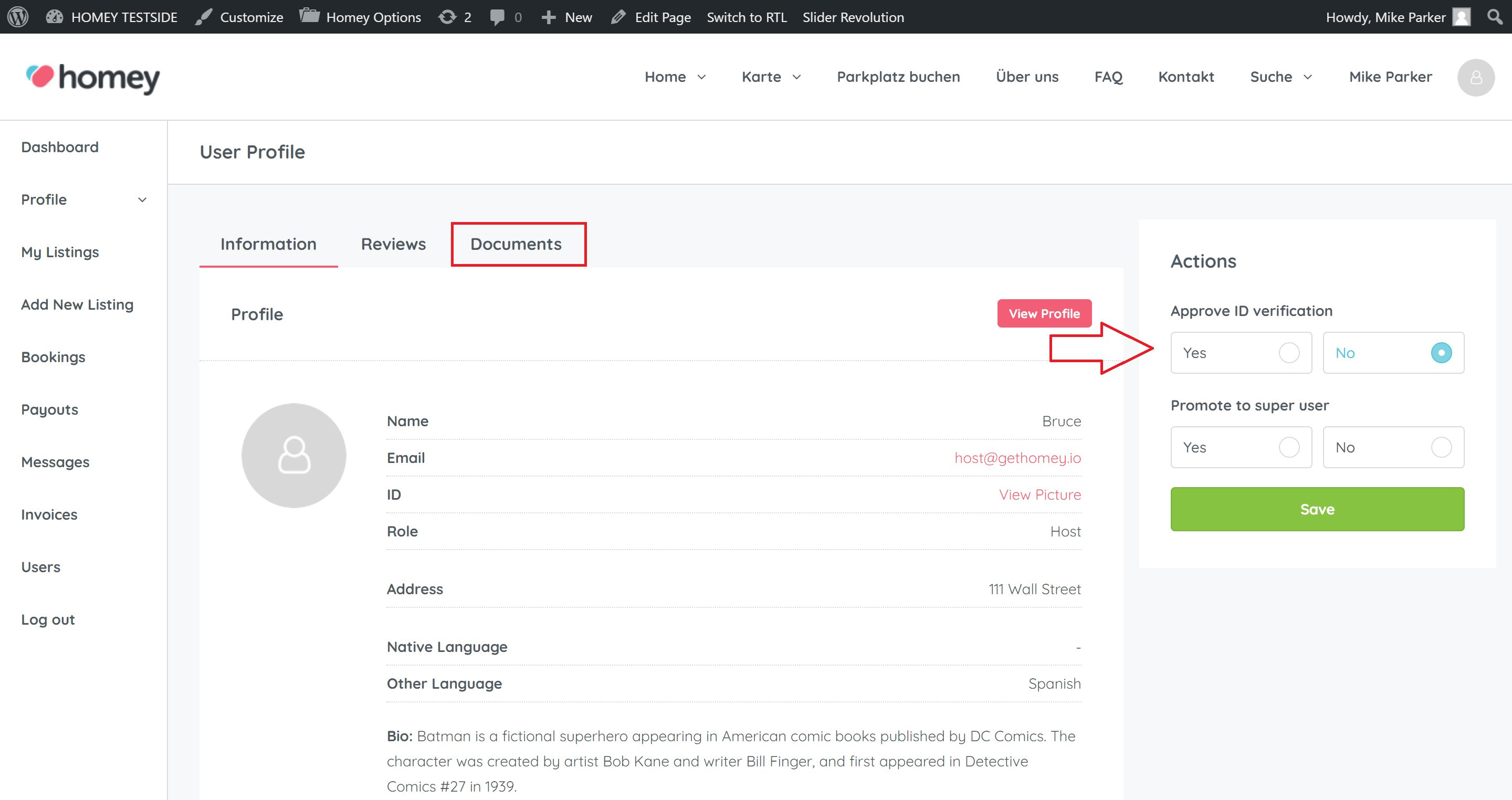Open My Listings in sidebar

(x=60, y=252)
